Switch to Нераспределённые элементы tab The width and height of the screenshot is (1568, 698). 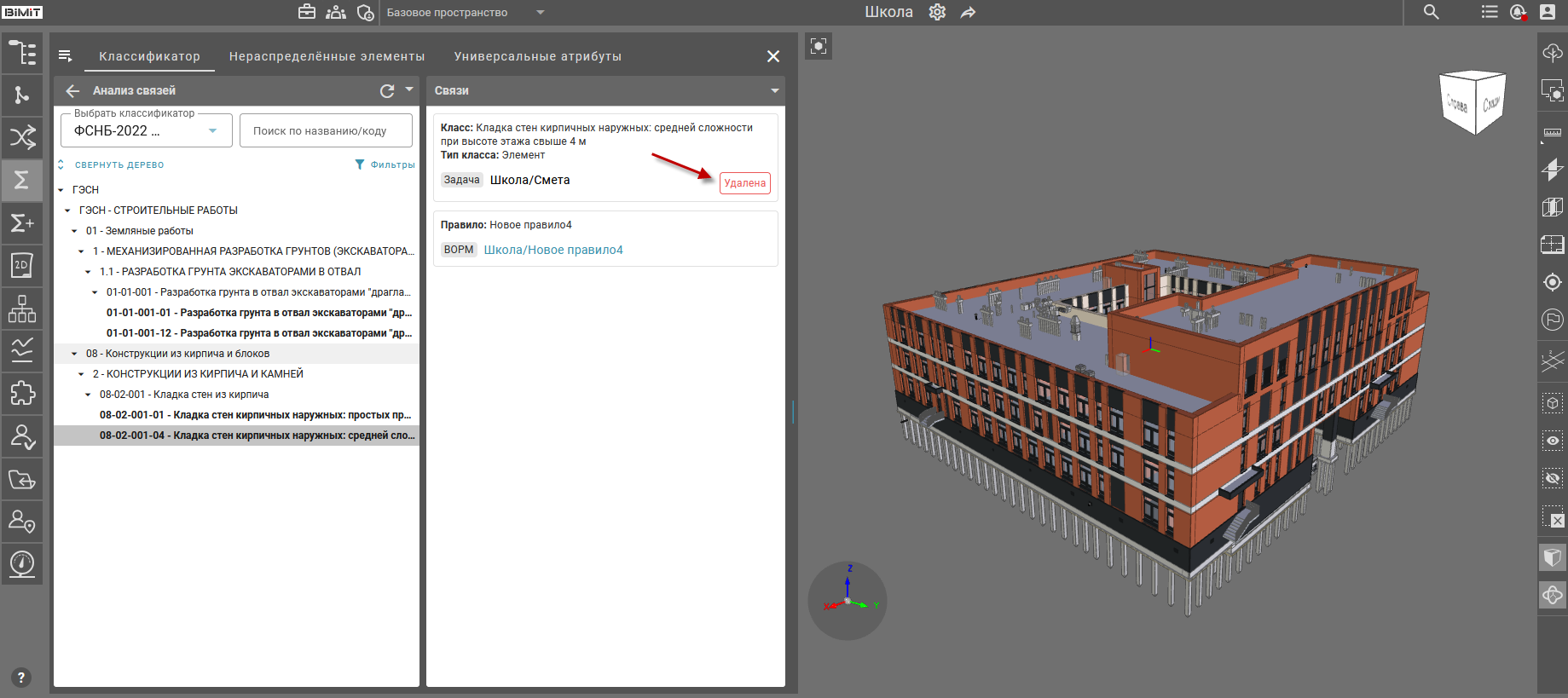click(x=327, y=56)
